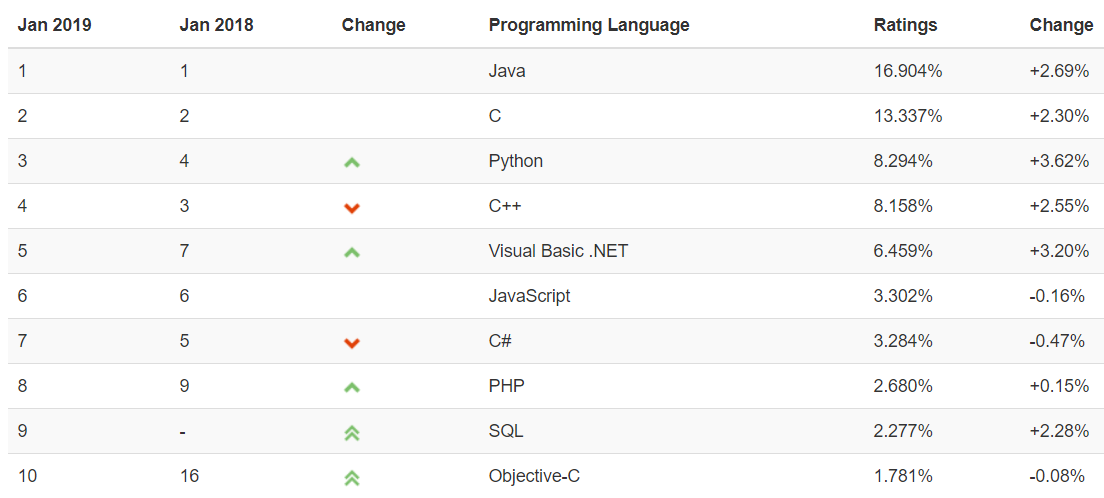Click the Visual Basic .NET language name

558,251
